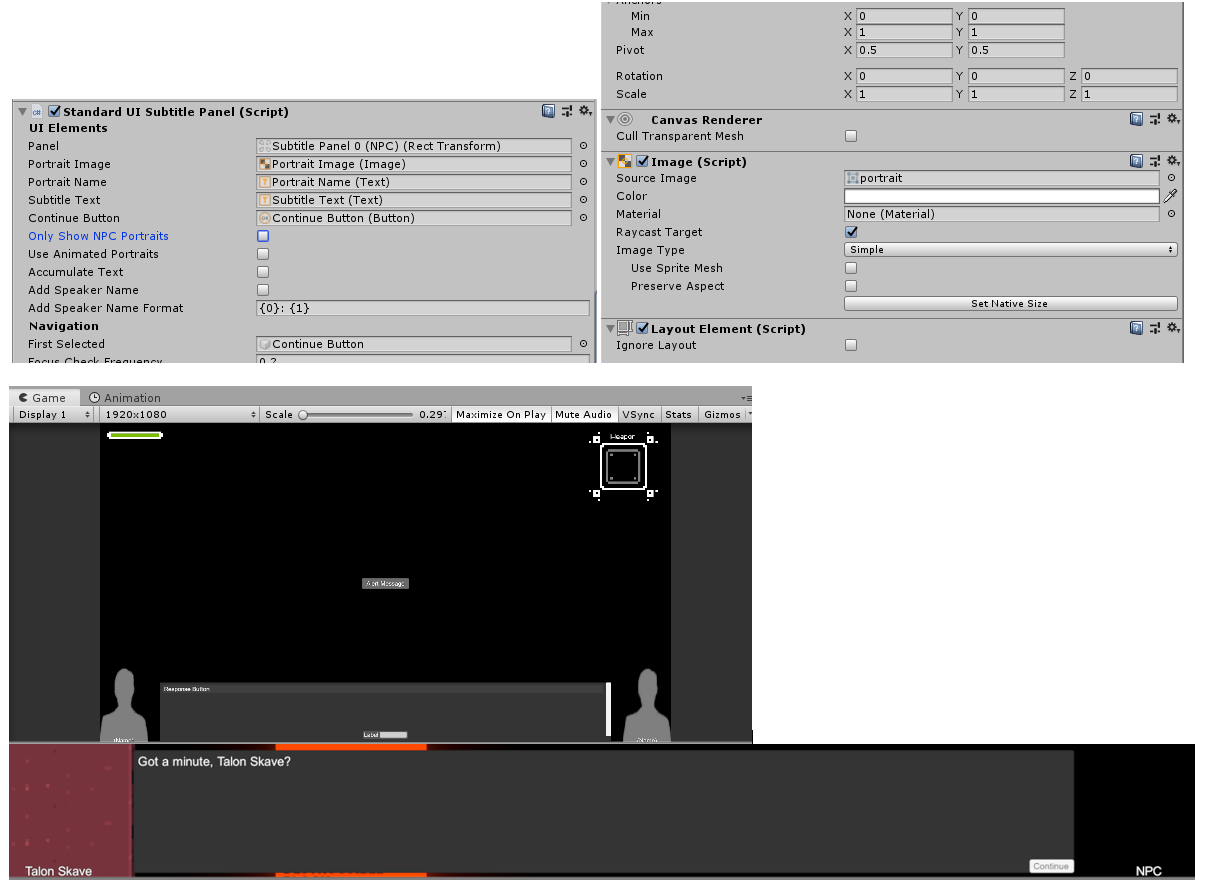Toggle Only Show NPC Portraits checkbox

point(263,236)
